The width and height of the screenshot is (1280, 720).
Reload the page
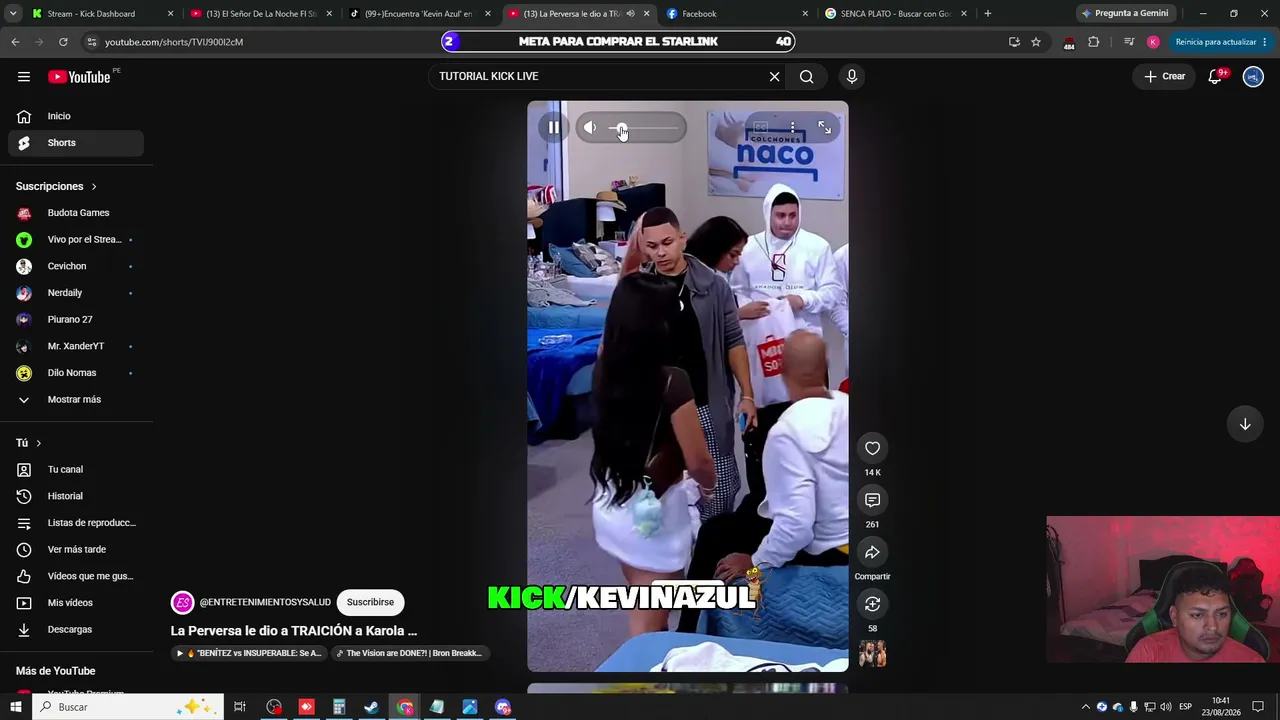(x=63, y=42)
